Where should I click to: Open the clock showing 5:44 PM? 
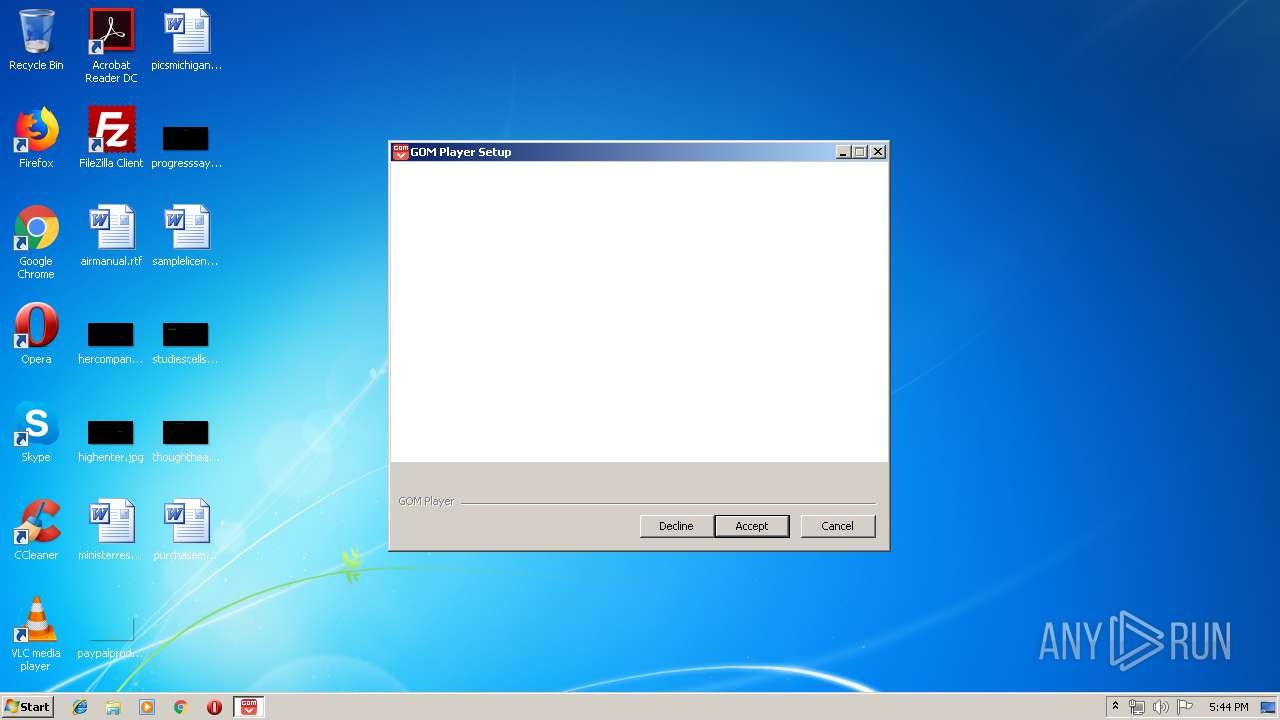coord(1228,707)
